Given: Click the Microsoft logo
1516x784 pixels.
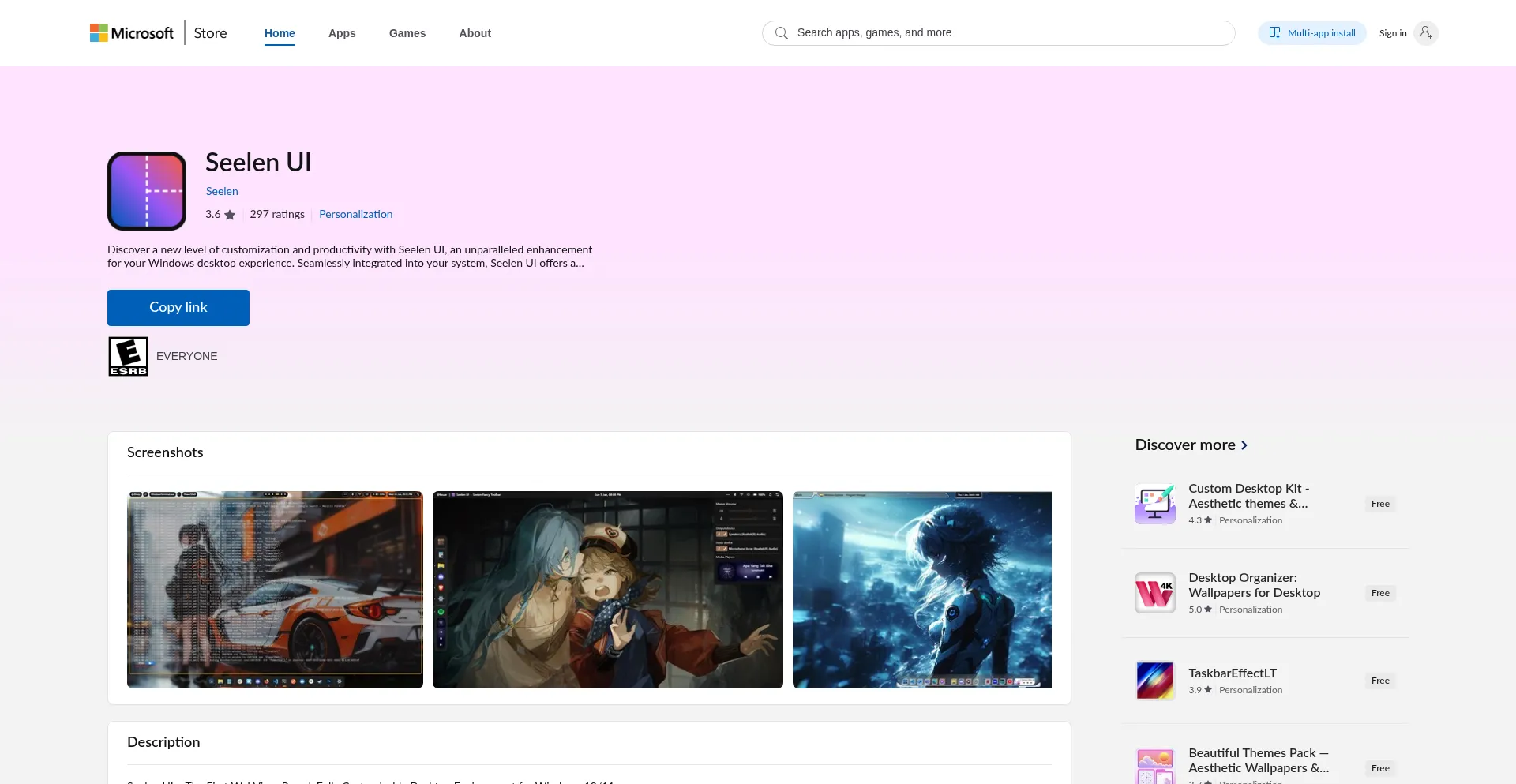Looking at the screenshot, I should (132, 33).
